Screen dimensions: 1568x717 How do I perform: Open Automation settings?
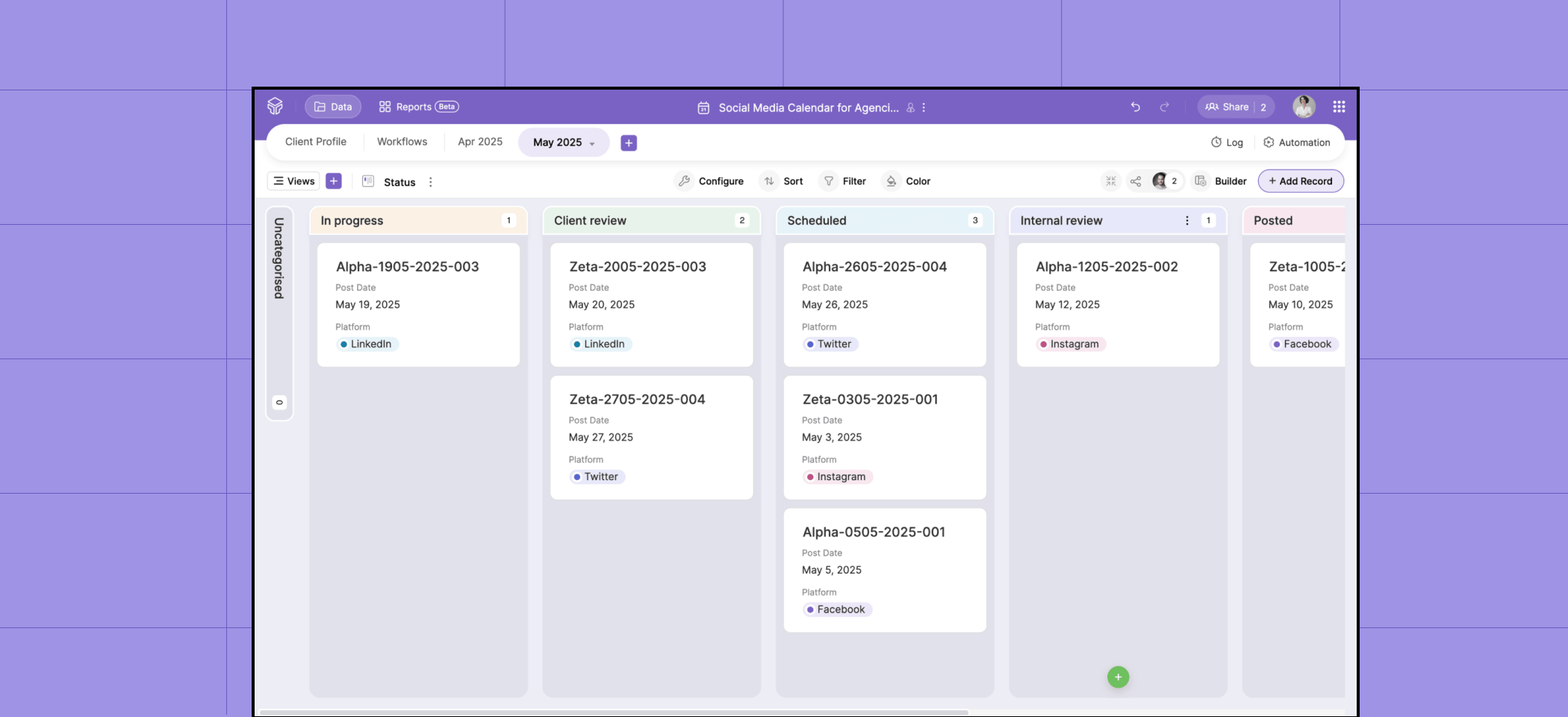[1296, 142]
